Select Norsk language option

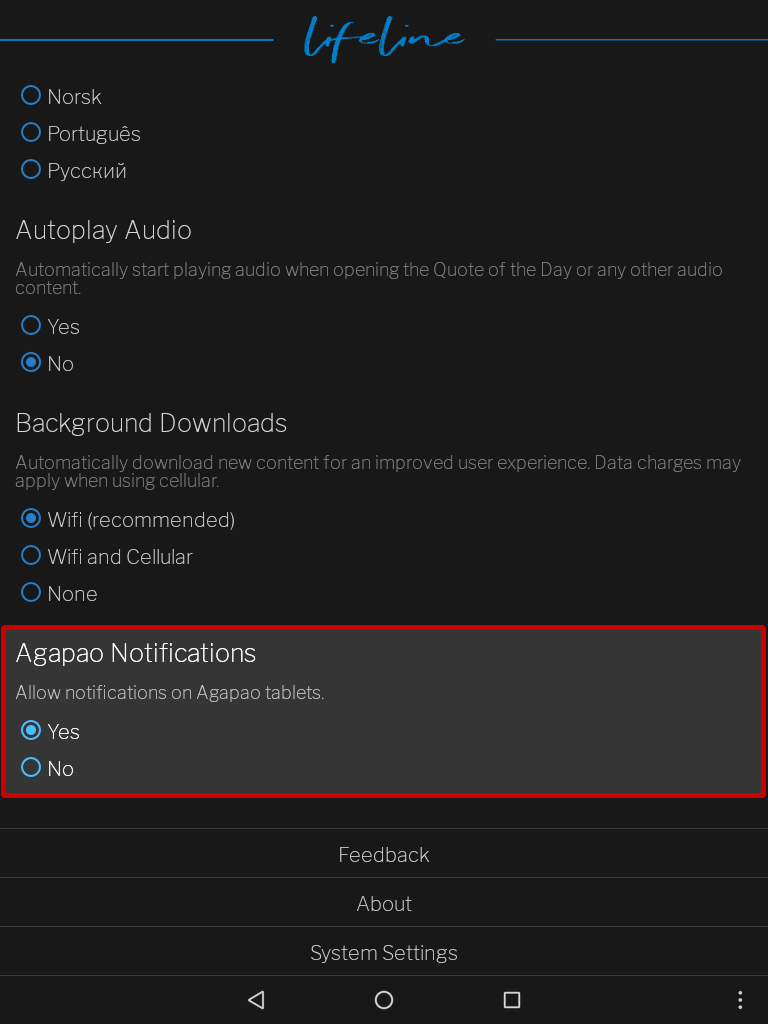(x=61, y=97)
